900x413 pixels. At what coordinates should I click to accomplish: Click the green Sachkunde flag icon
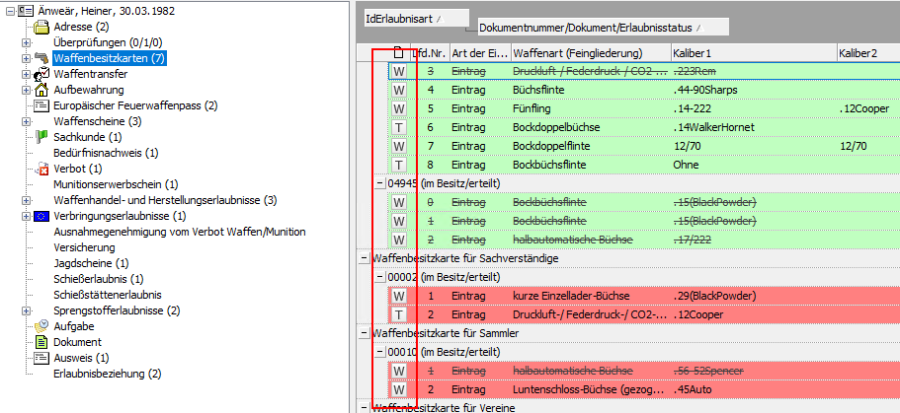tap(41, 136)
